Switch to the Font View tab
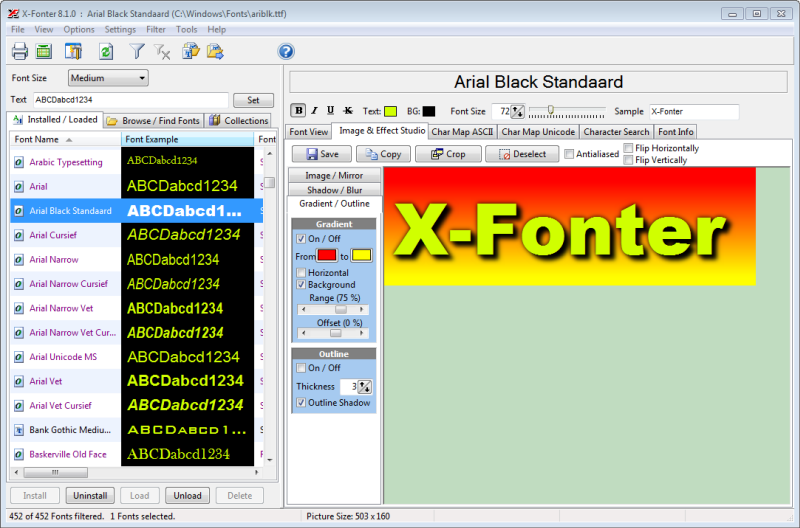The height and width of the screenshot is (528, 800). (308, 132)
